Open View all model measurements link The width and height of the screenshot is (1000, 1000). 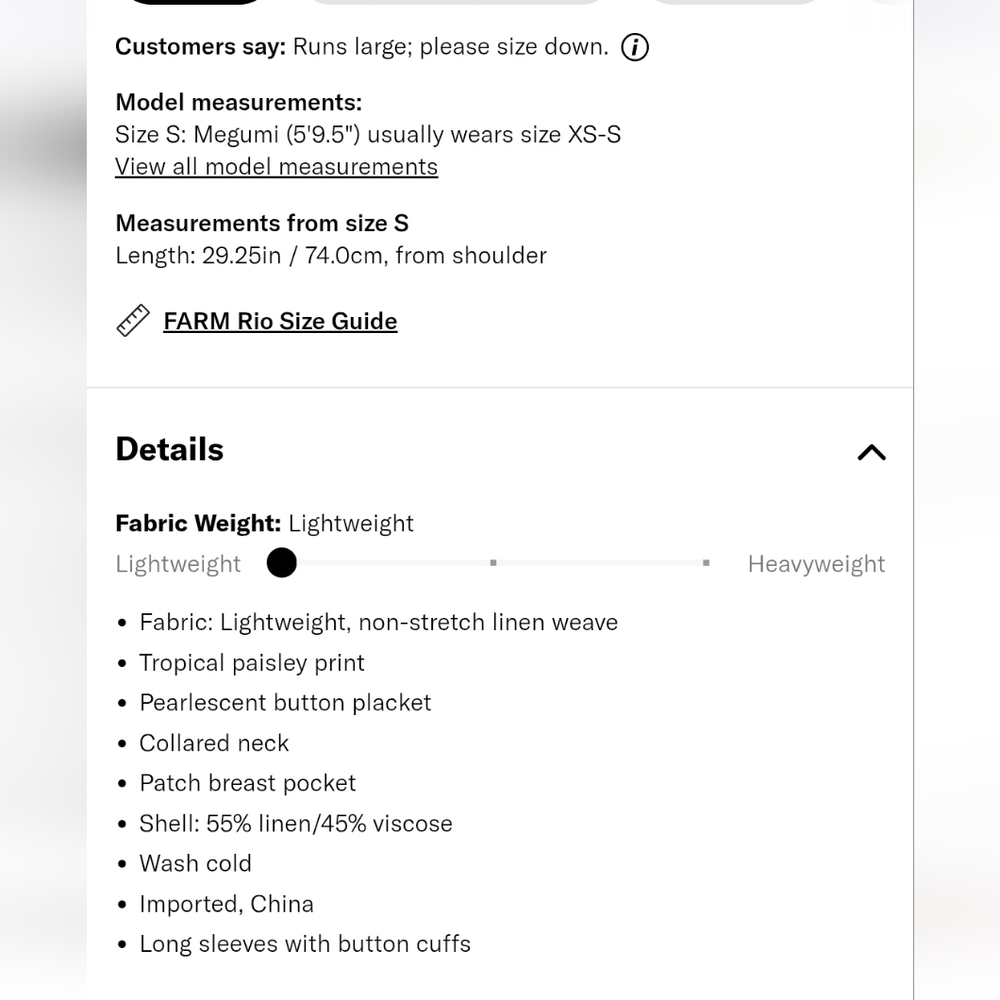pos(276,167)
